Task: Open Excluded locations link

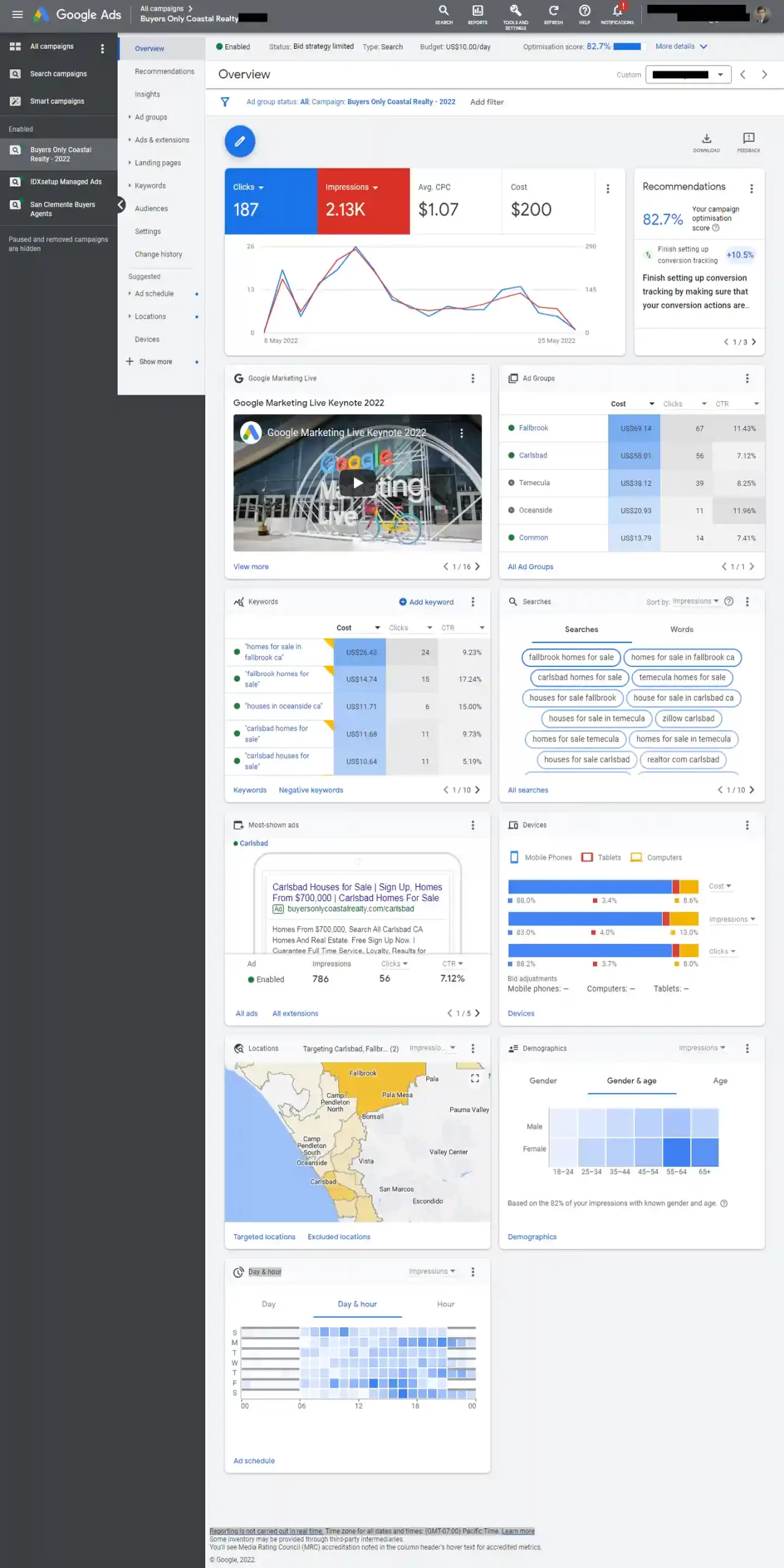Action: [x=339, y=1237]
